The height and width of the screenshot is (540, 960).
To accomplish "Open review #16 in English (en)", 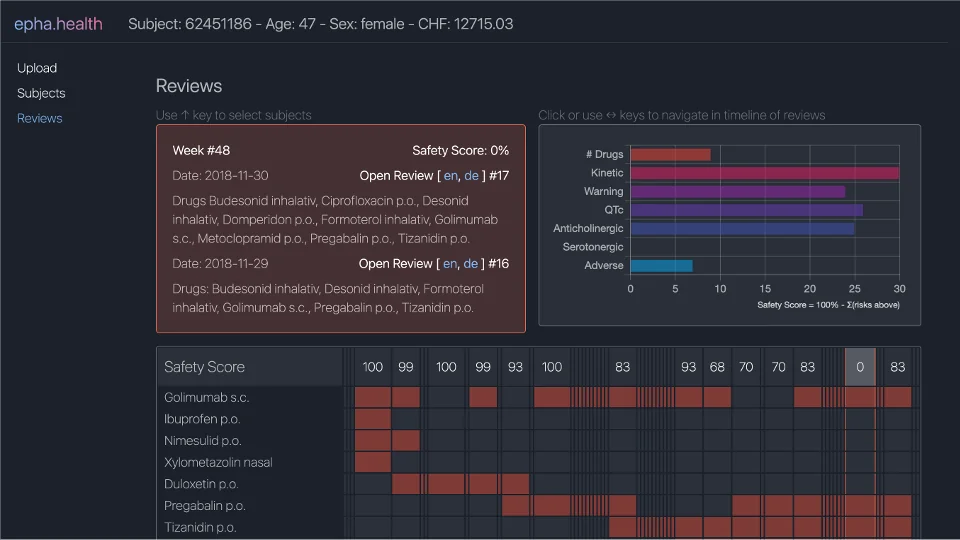I will pyautogui.click(x=450, y=264).
